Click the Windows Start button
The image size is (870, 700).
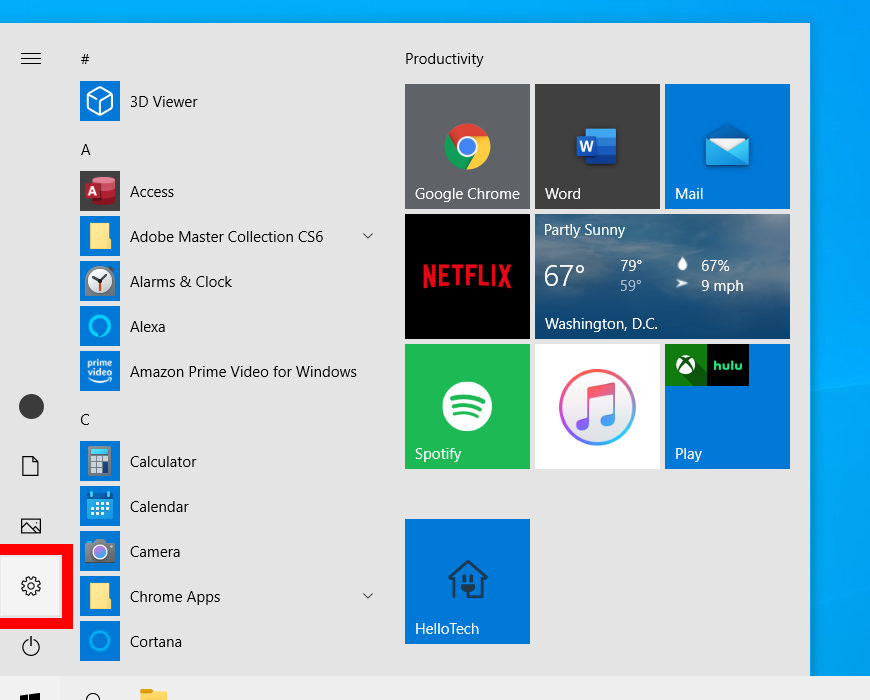pyautogui.click(x=30, y=696)
